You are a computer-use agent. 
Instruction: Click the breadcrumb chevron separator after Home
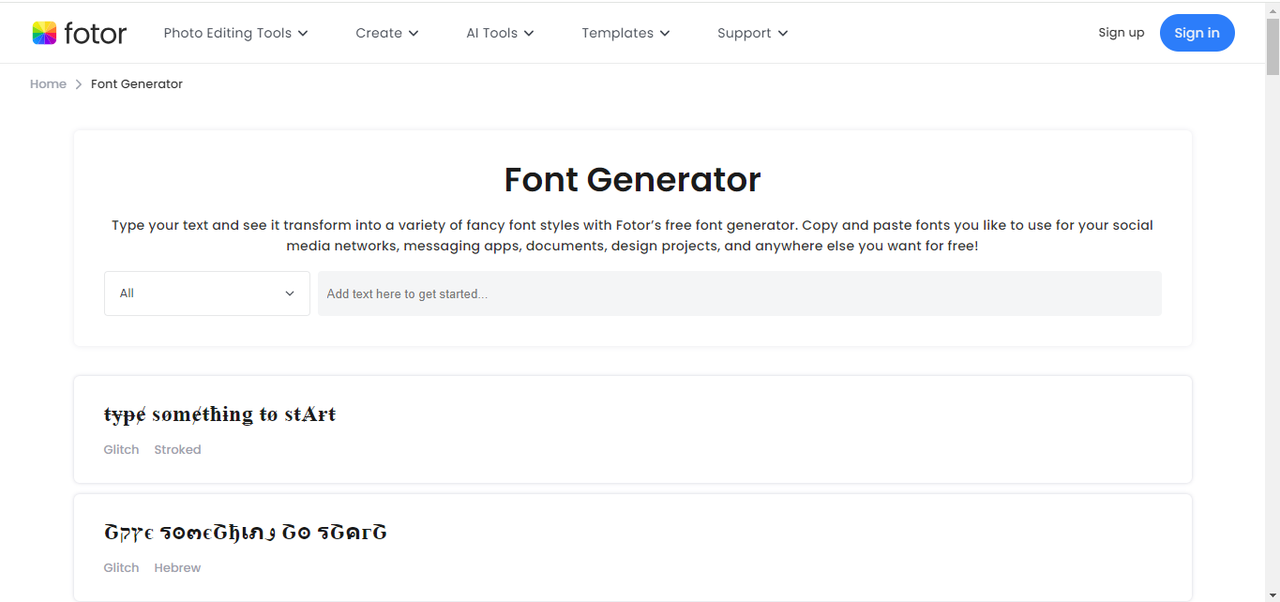[78, 84]
